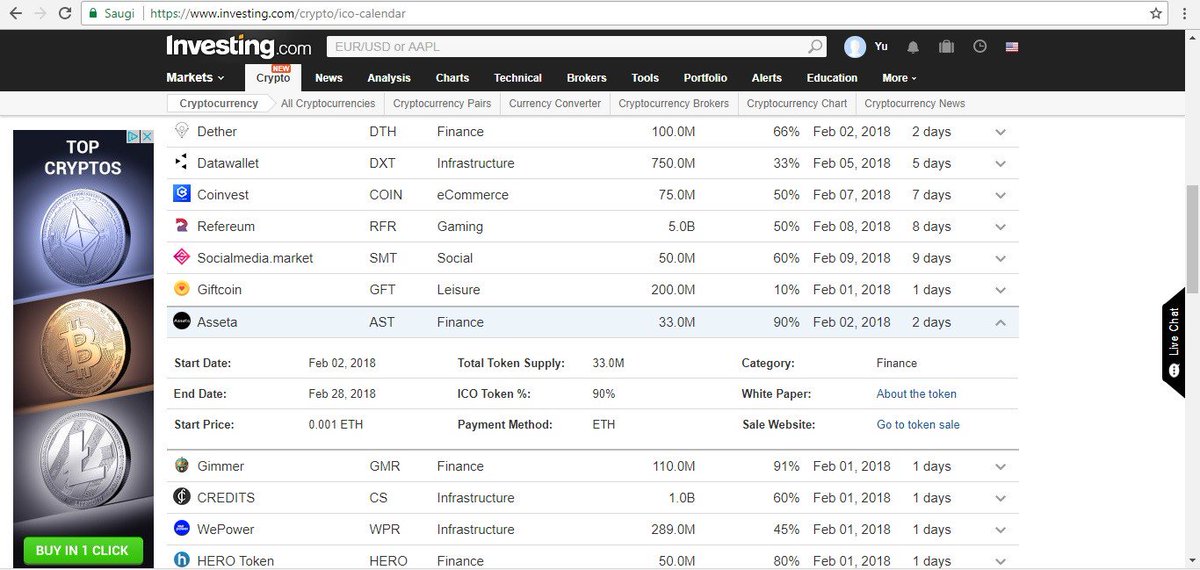The image size is (1200, 570).
Task: Reload the page with the refresh icon
Action: click(65, 14)
